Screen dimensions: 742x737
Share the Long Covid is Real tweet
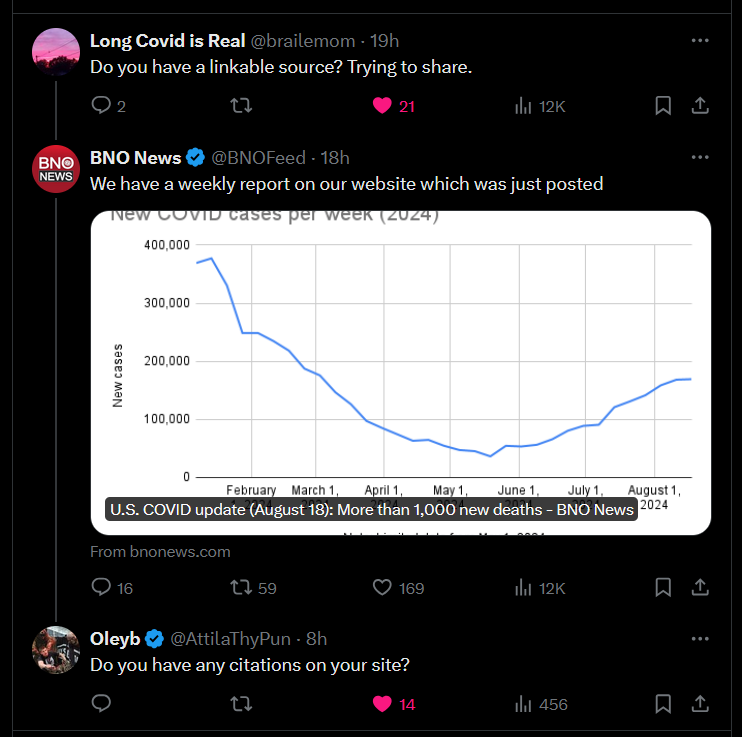pos(700,106)
